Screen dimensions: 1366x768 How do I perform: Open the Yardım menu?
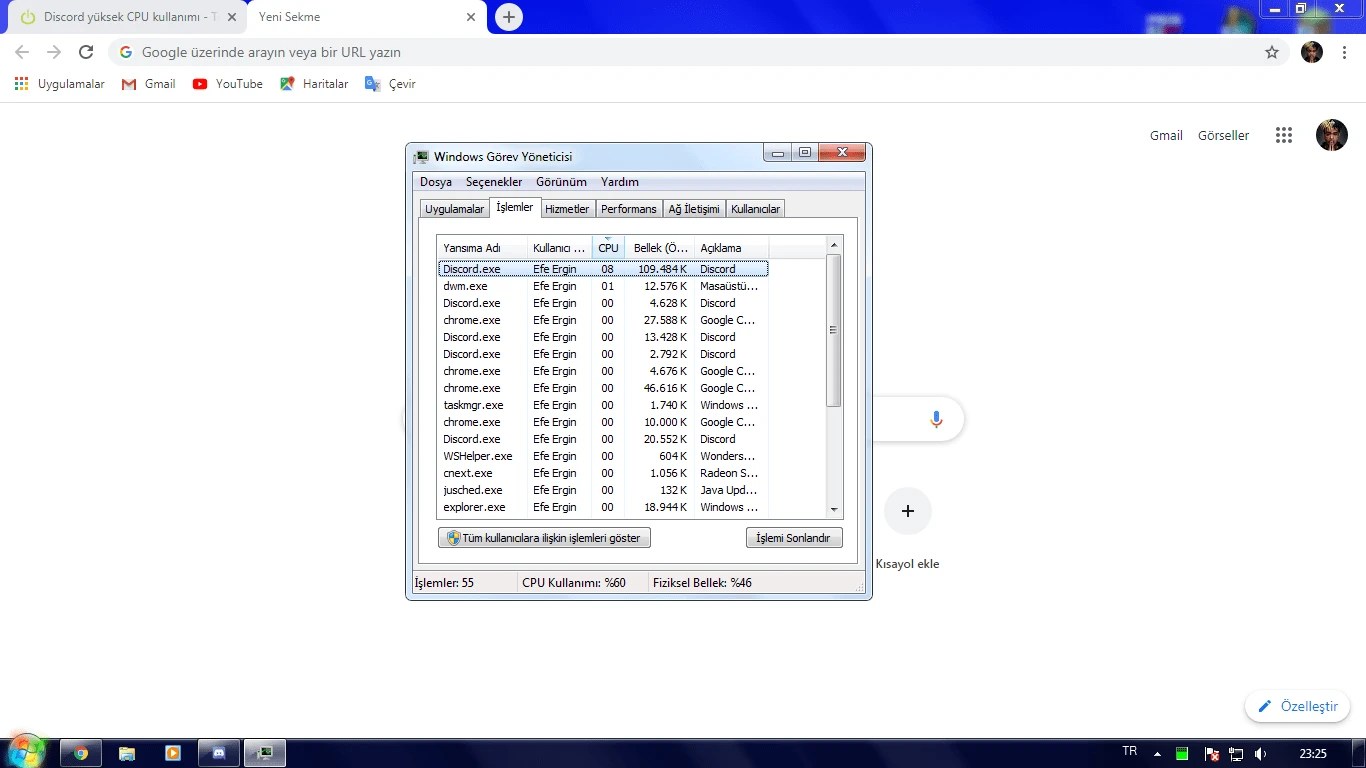[x=620, y=182]
